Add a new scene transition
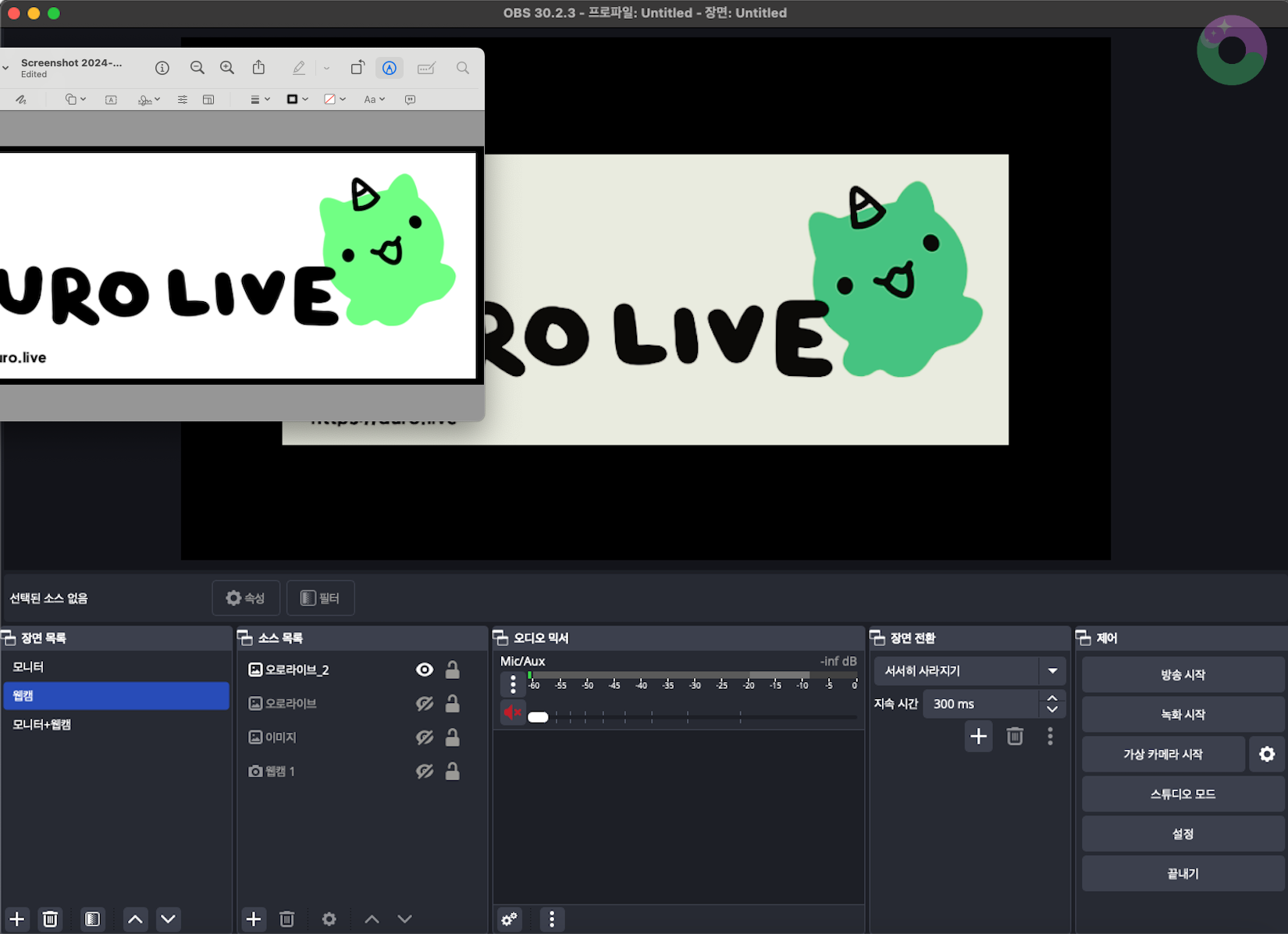This screenshot has width=1288, height=934. pyautogui.click(x=978, y=736)
